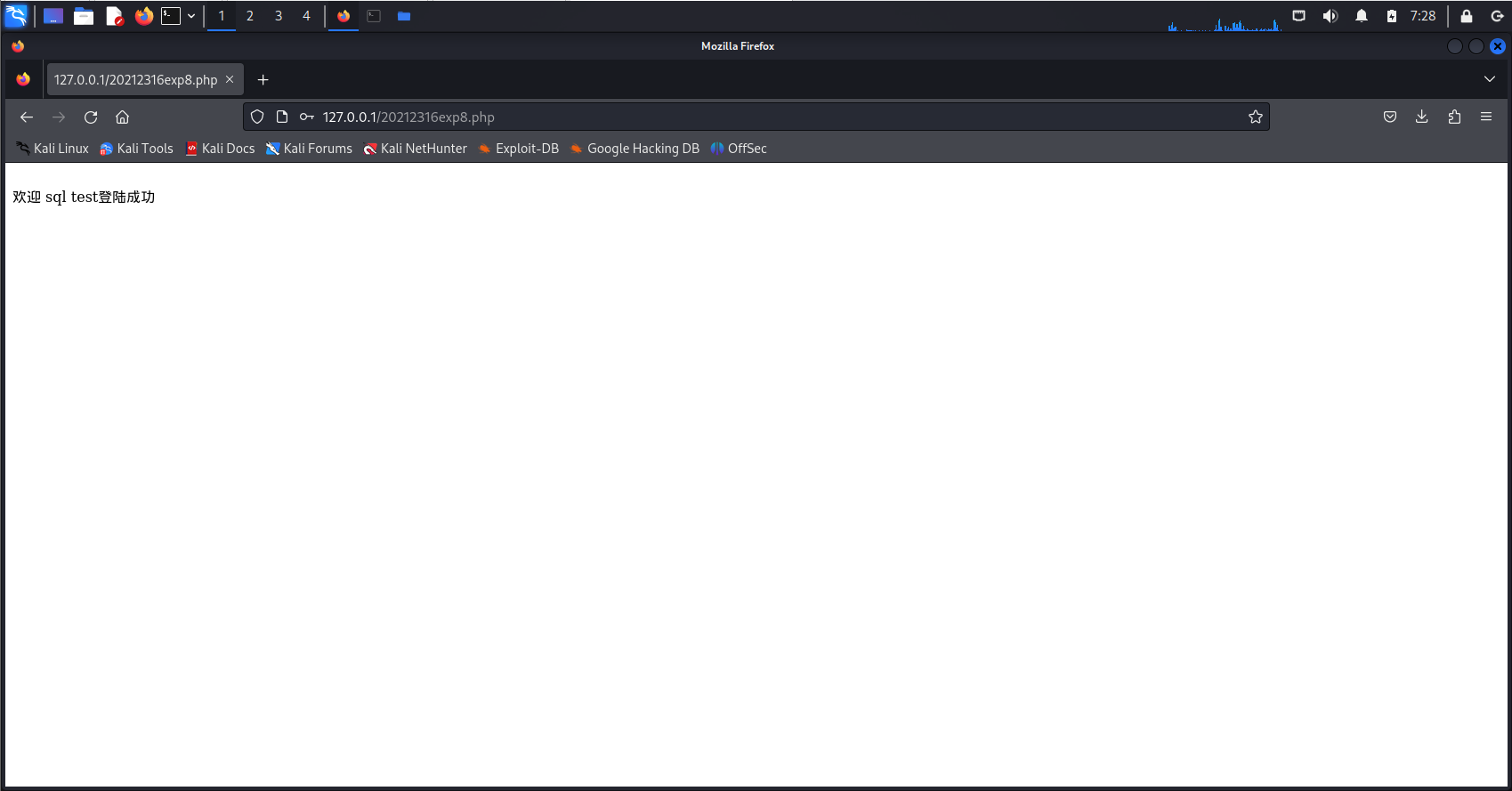Click the show desktop panel icon
Image resolution: width=1512 pixels, height=791 pixels.
(x=53, y=16)
